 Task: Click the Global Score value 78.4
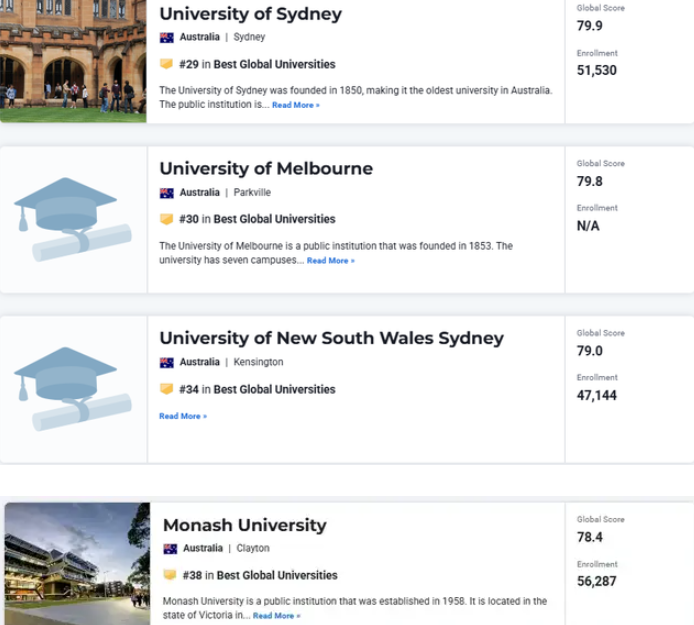point(590,537)
